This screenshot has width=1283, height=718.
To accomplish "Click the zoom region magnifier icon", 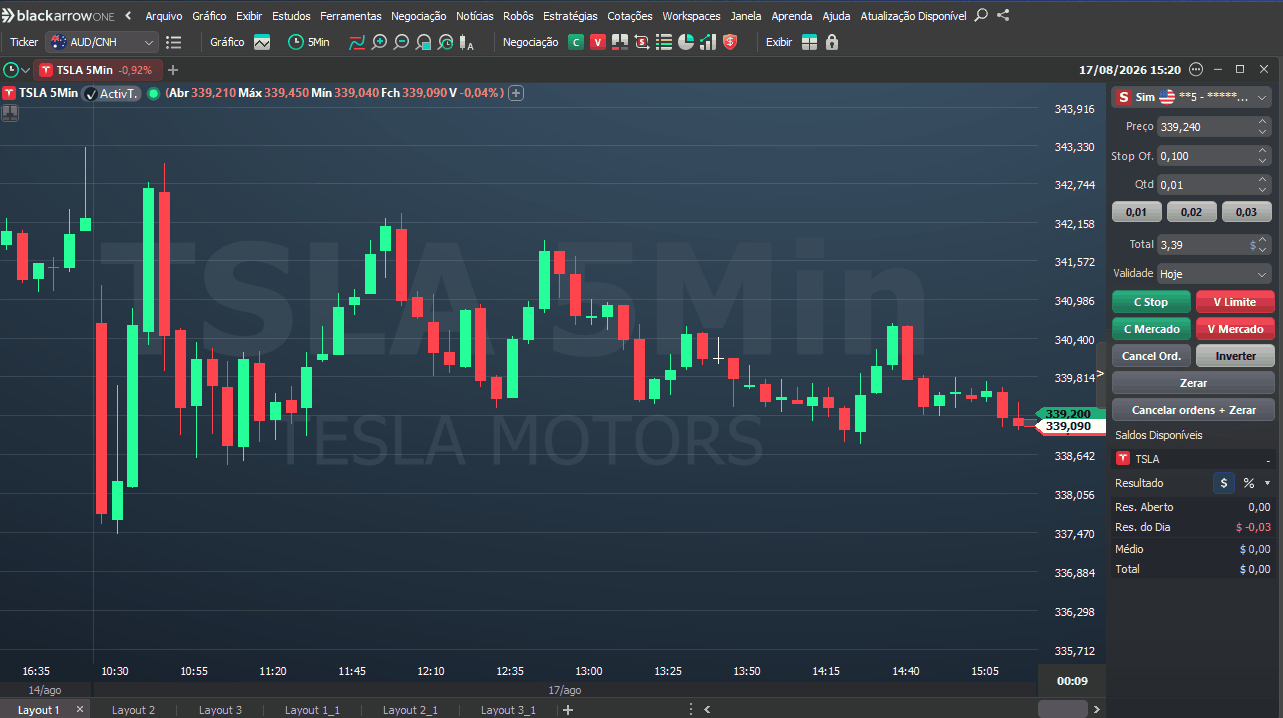I will click(423, 42).
